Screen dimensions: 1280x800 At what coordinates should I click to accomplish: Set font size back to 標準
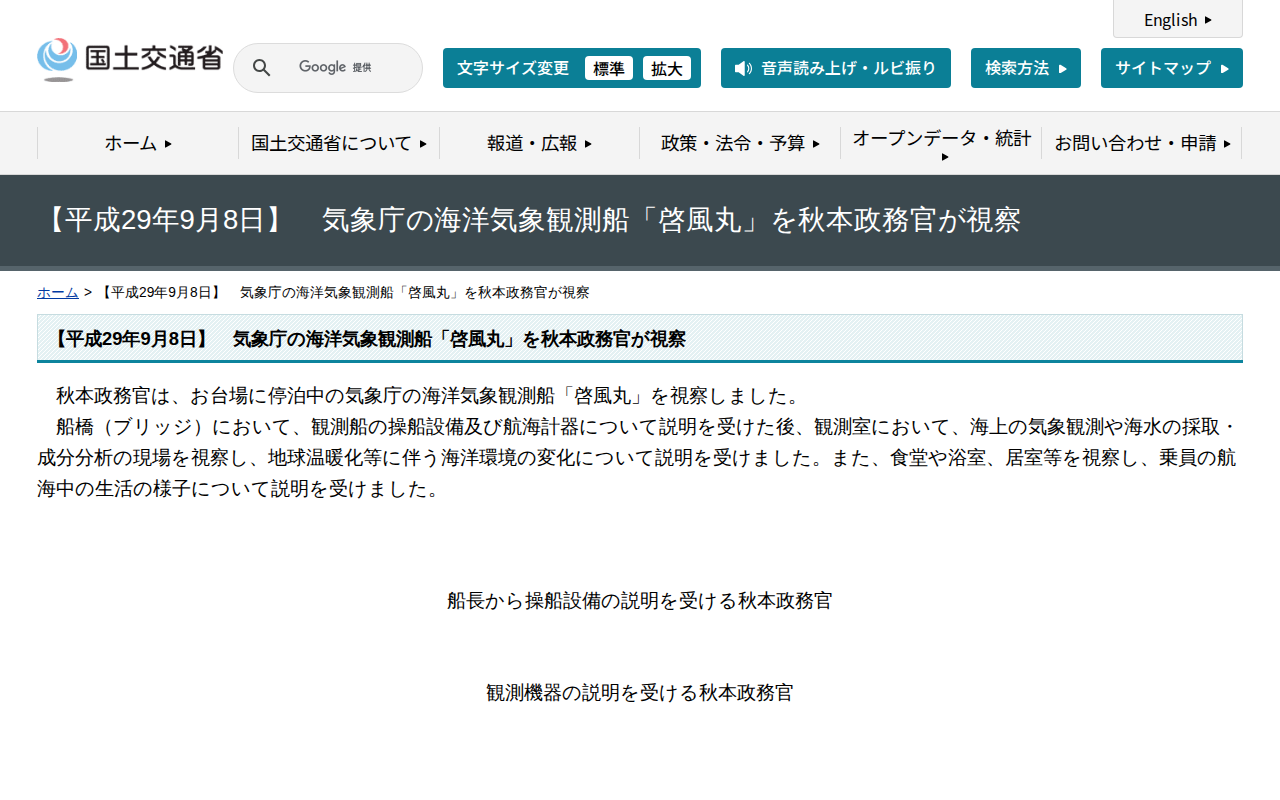tap(609, 68)
